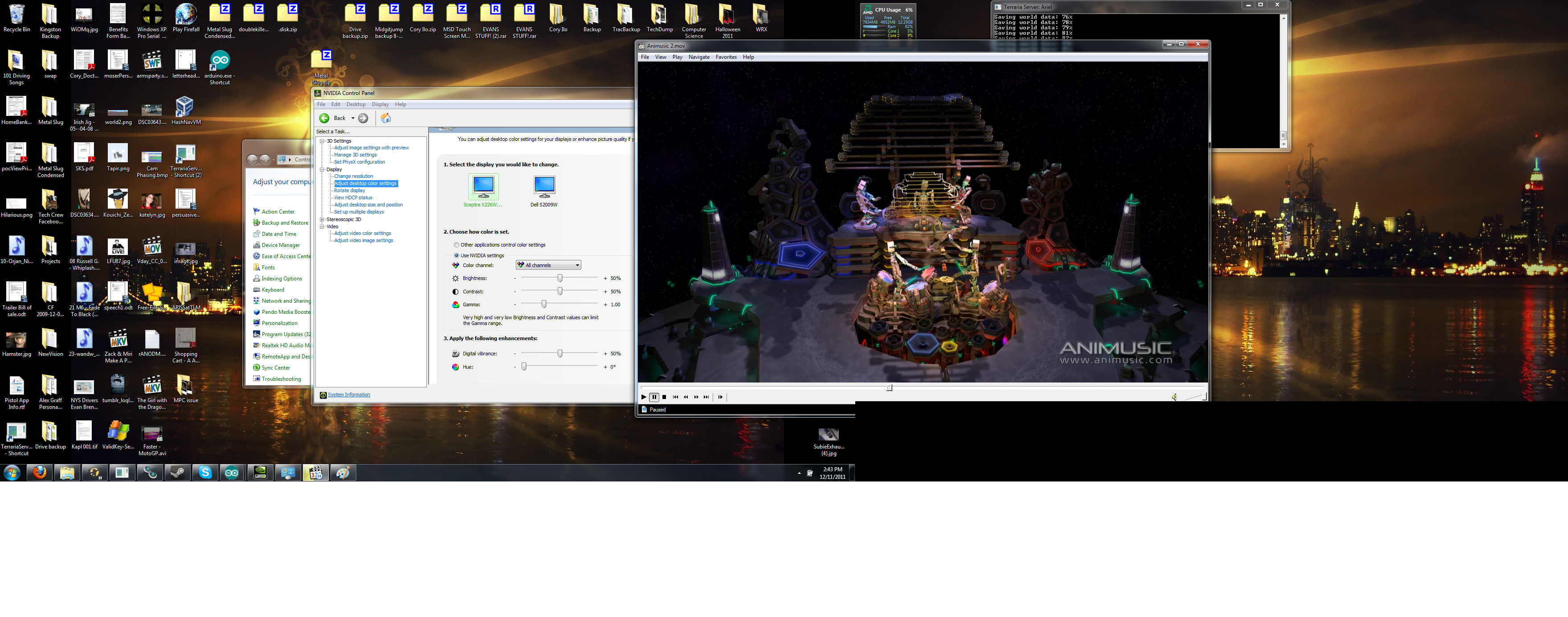Open Firefox from the taskbar
Screen dimensions: 1568x617
click(40, 473)
